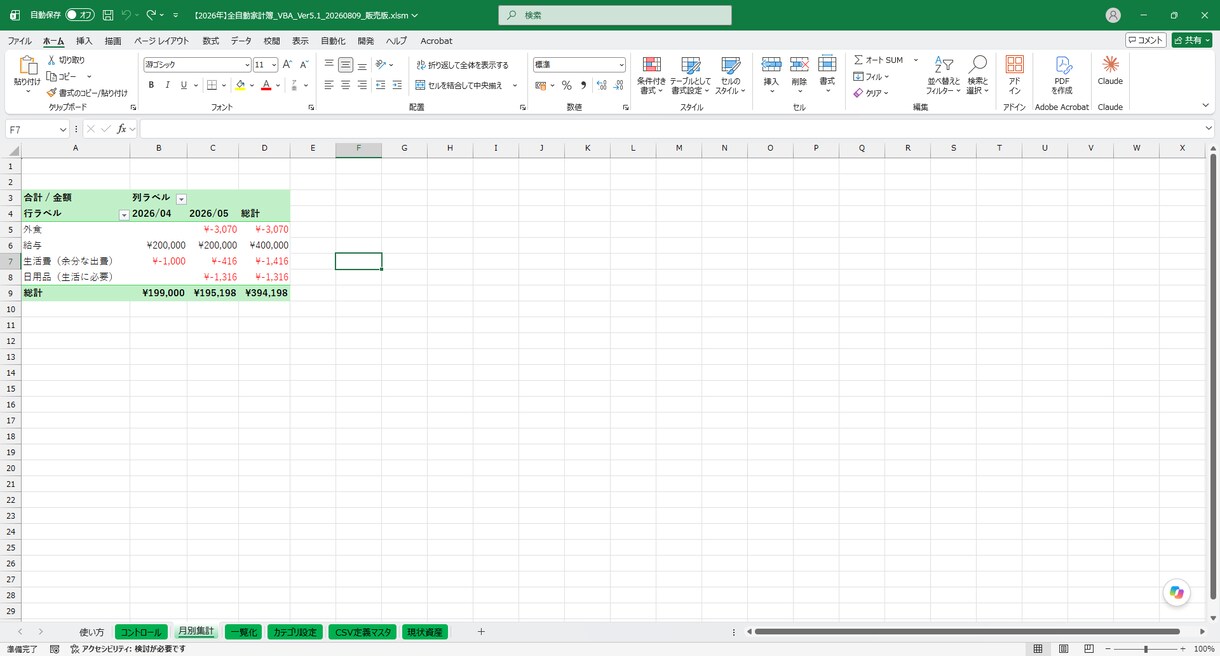This screenshot has height=656, width=1220.
Task: Toggle Italic formatting
Action: (x=168, y=85)
